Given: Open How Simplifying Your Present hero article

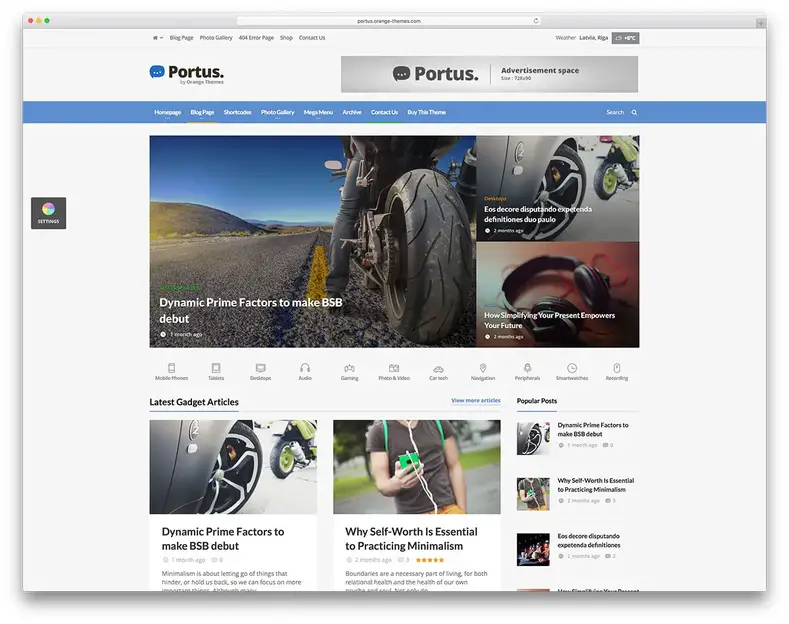Looking at the screenshot, I should click(x=549, y=320).
